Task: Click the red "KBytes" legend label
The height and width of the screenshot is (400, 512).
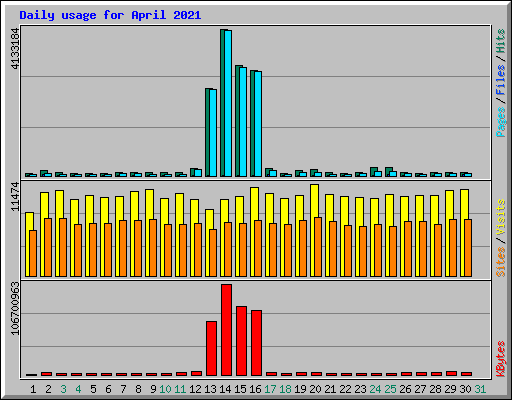Action: (501, 359)
